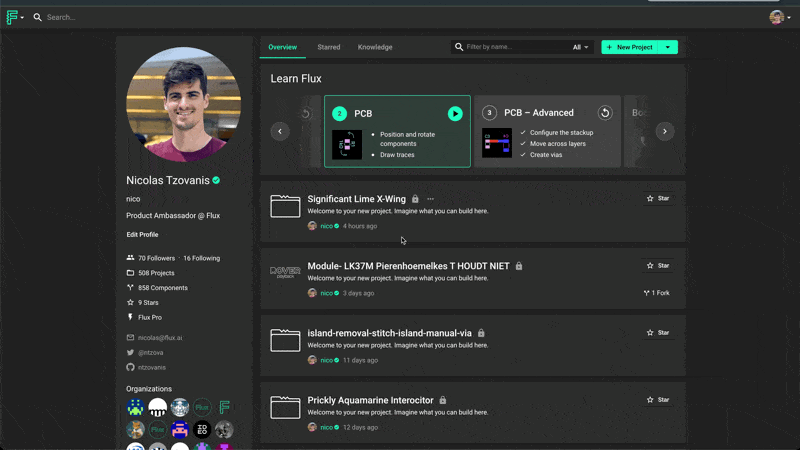Switch to the Overview tab
Viewport: 800px width, 450px height.
coord(282,47)
